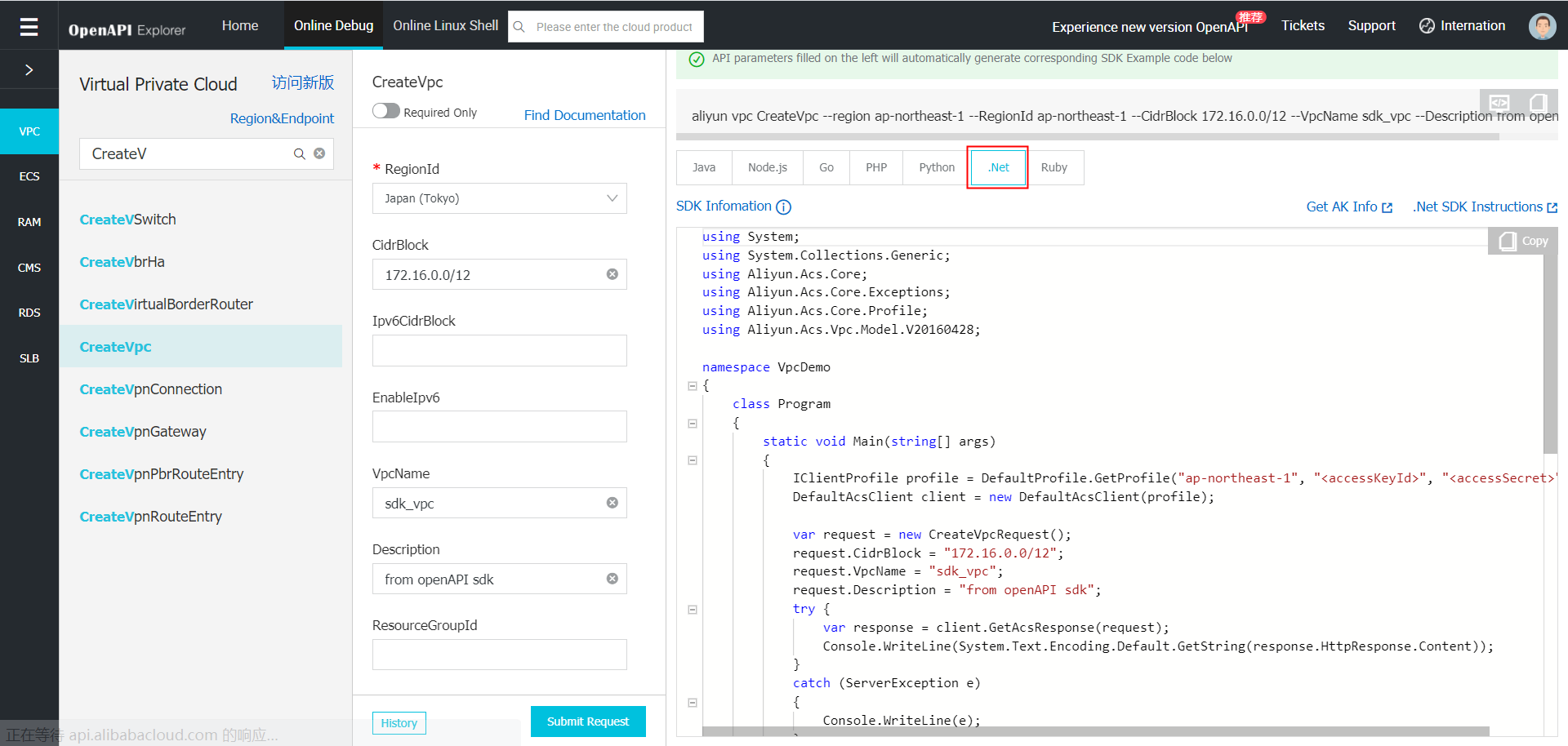This screenshot has height=746, width=1568.
Task: Click the Ipv6CidrBlock input field
Action: point(500,350)
